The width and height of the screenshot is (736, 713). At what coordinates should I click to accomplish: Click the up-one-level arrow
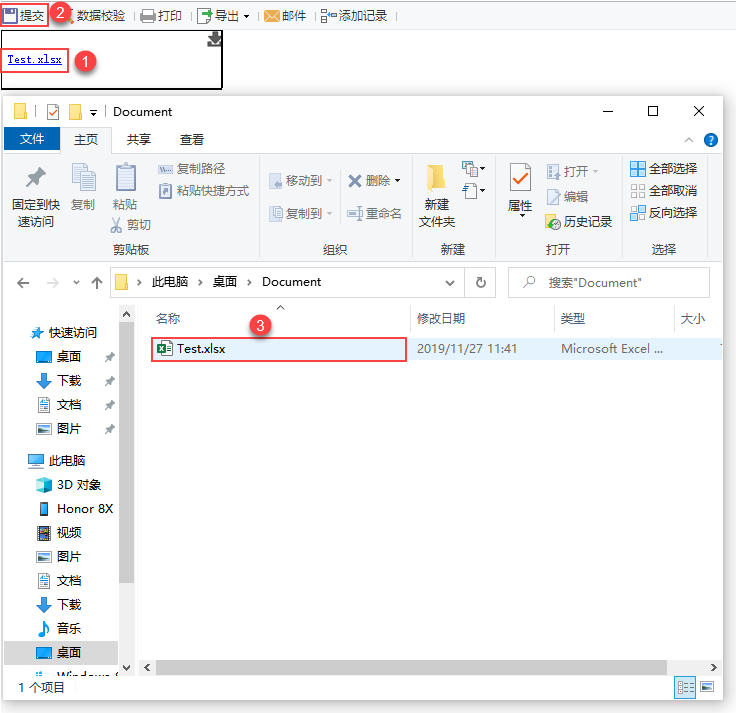coord(97,283)
